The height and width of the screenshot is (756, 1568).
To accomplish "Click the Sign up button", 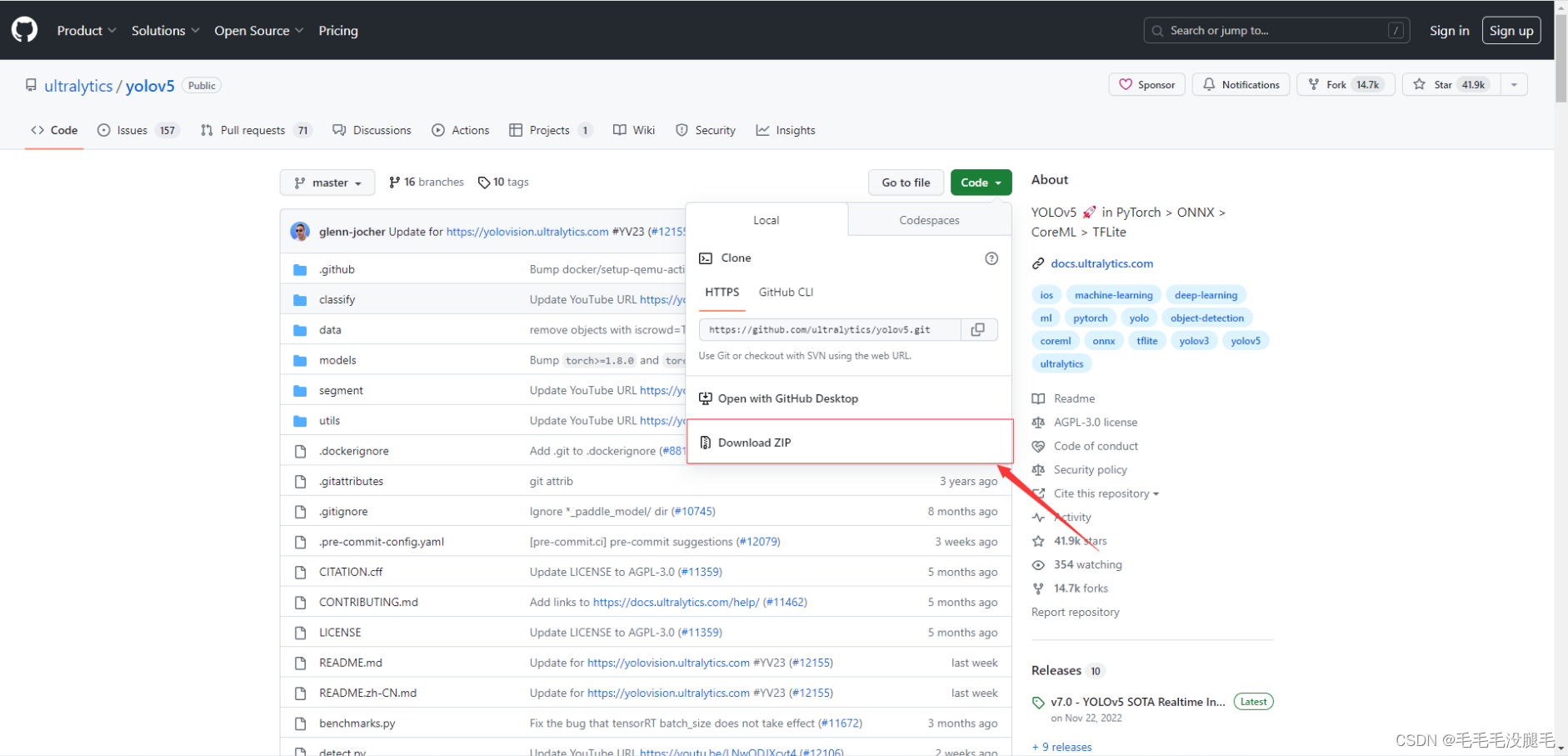I will tap(1511, 31).
